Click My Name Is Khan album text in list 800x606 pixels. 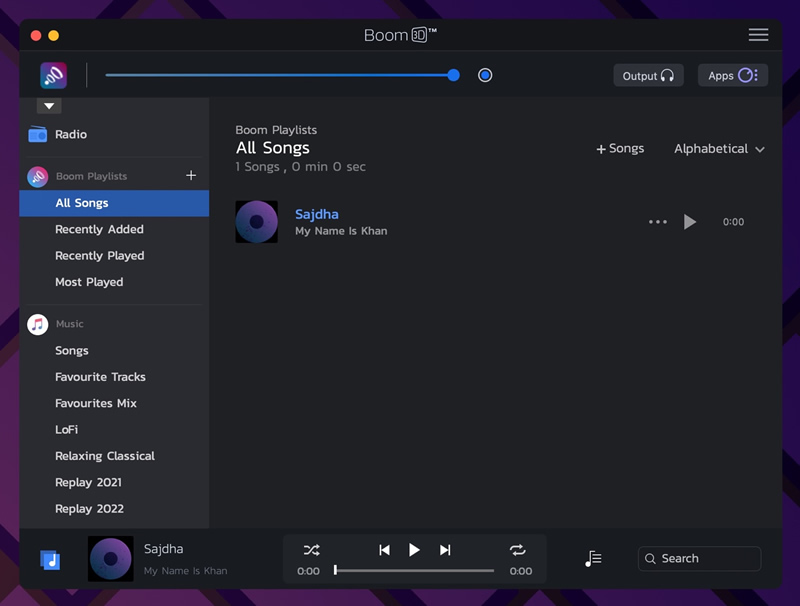(x=341, y=231)
